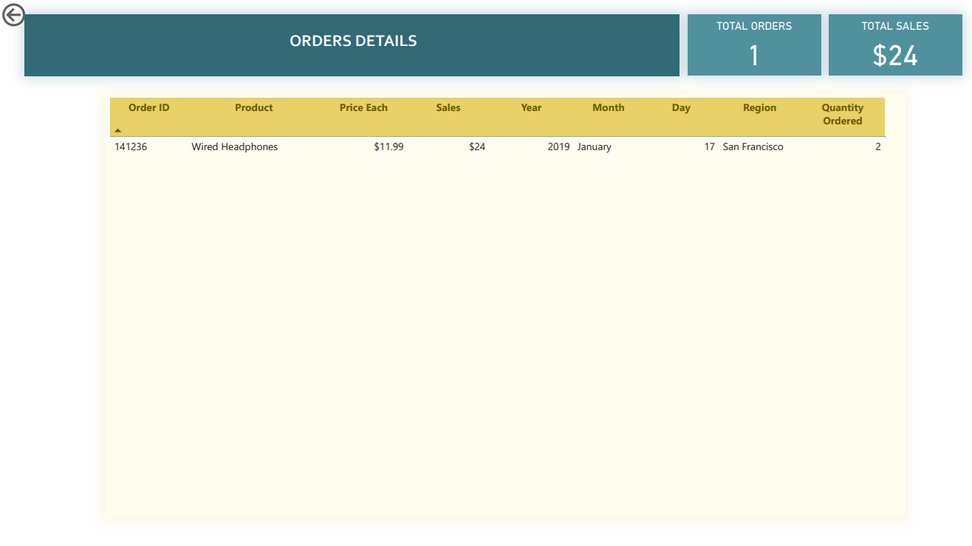Click the Region column header
Screen dimensions: 972x546
[x=759, y=108]
